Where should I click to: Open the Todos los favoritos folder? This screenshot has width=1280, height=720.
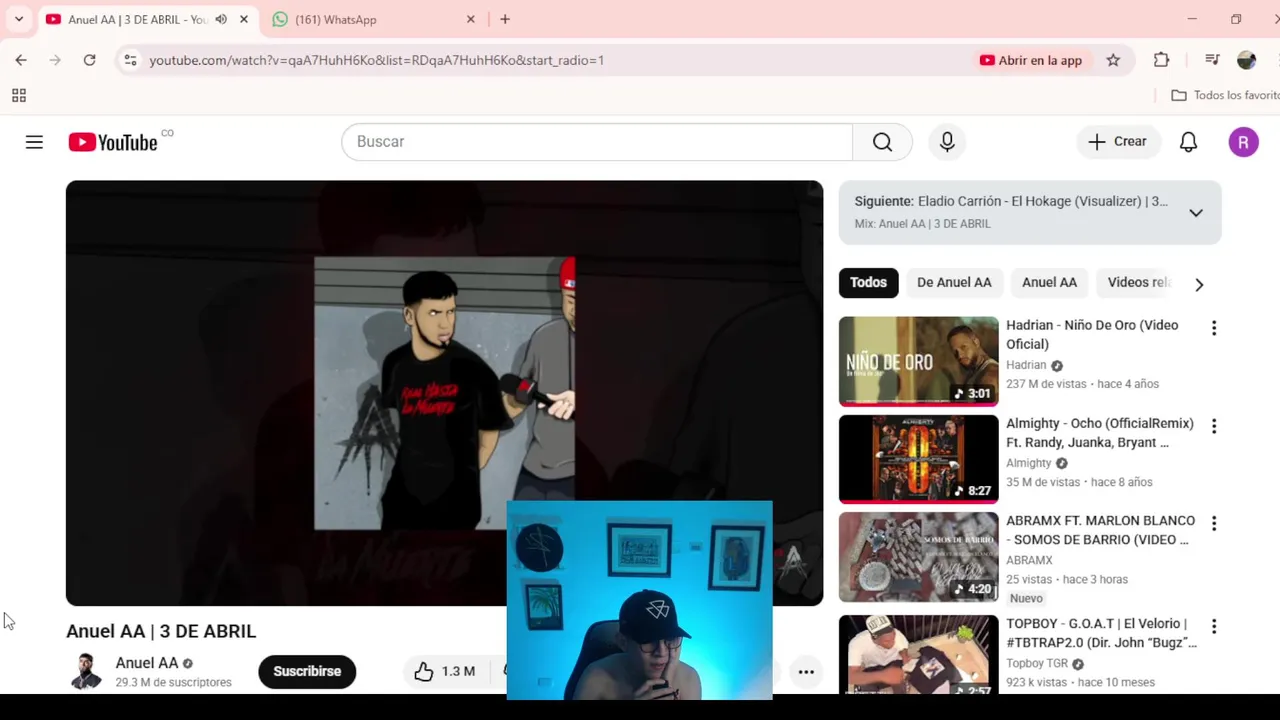click(1225, 95)
